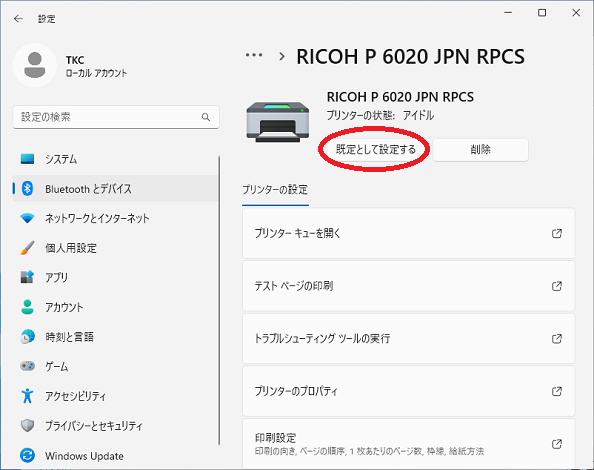
Task: Click プリンターの状態: アイドル status text
Action: (380, 115)
